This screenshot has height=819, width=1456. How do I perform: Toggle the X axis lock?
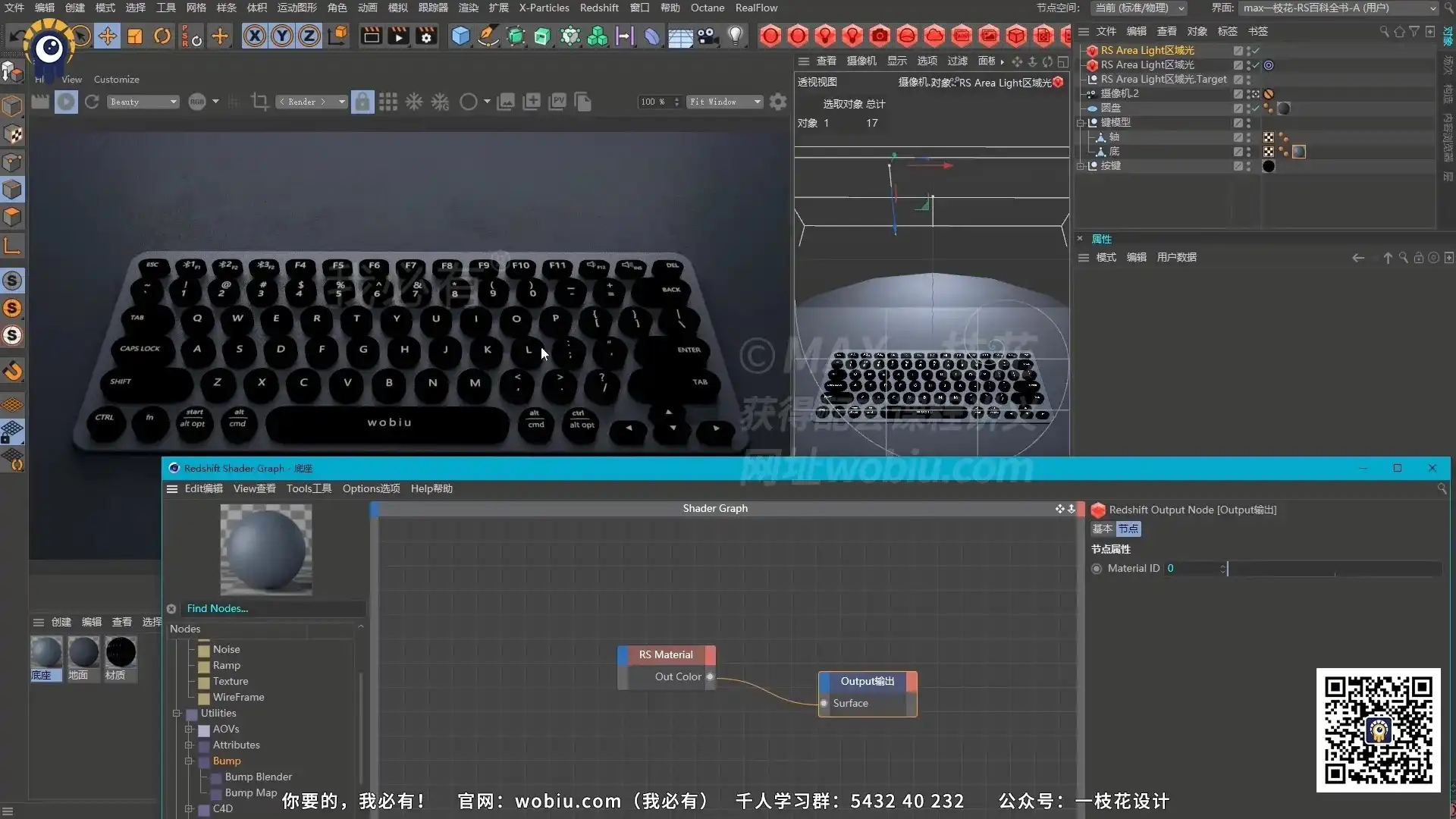click(255, 36)
